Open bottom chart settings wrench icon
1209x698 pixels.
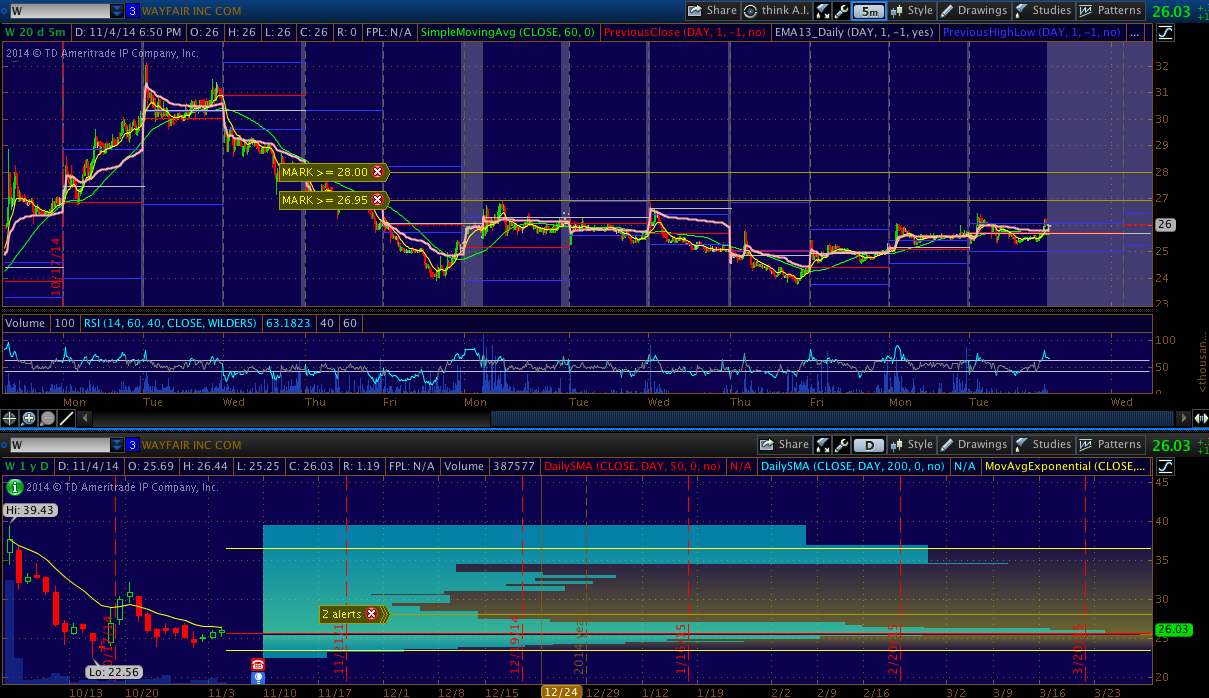pos(841,445)
